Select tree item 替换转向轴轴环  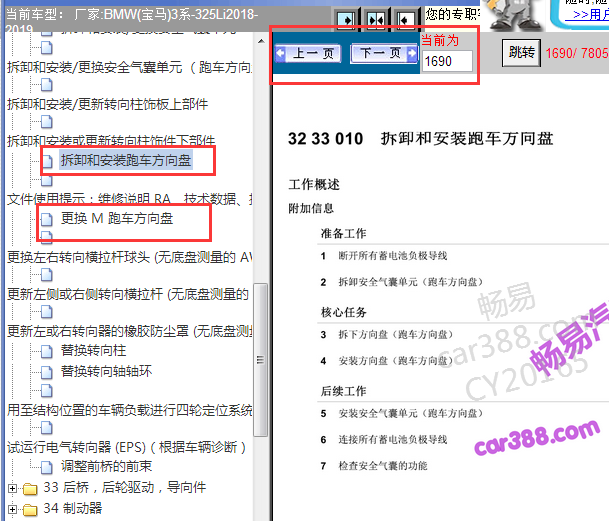pyautogui.click(x=106, y=371)
